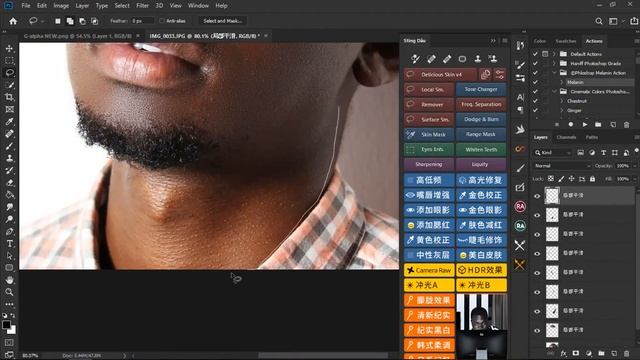Select the Brush tool in left toolbar

(9, 146)
